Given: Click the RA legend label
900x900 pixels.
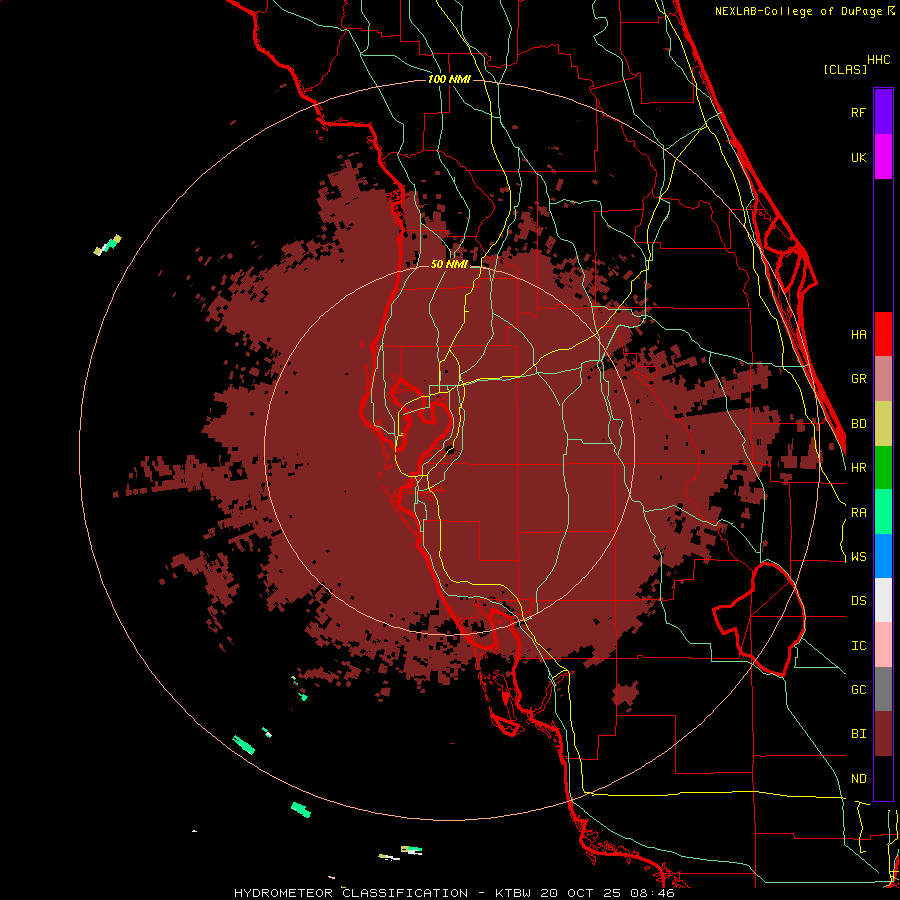Looking at the screenshot, I should click(858, 513).
